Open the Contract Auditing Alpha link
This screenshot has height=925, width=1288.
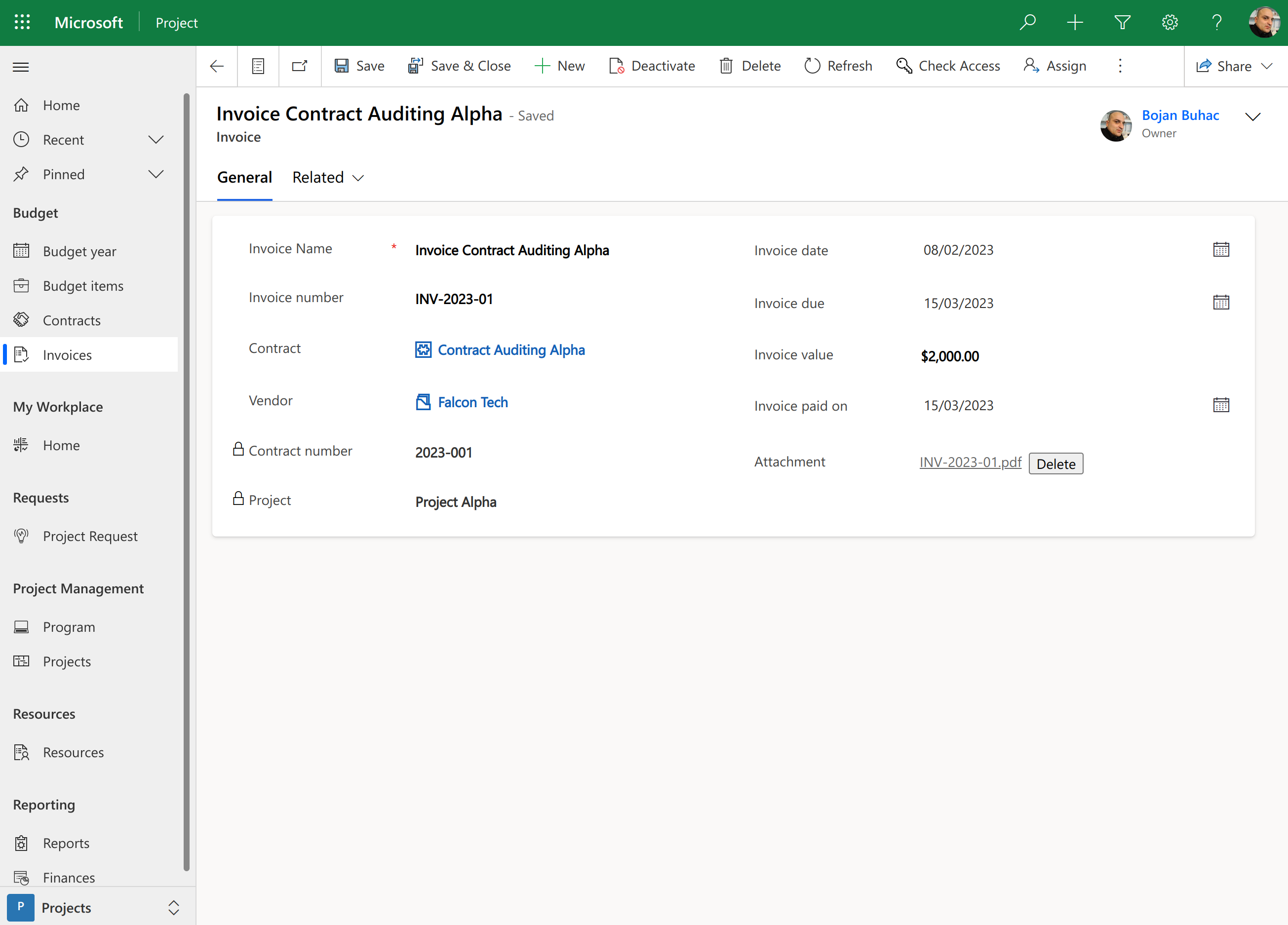(x=511, y=350)
